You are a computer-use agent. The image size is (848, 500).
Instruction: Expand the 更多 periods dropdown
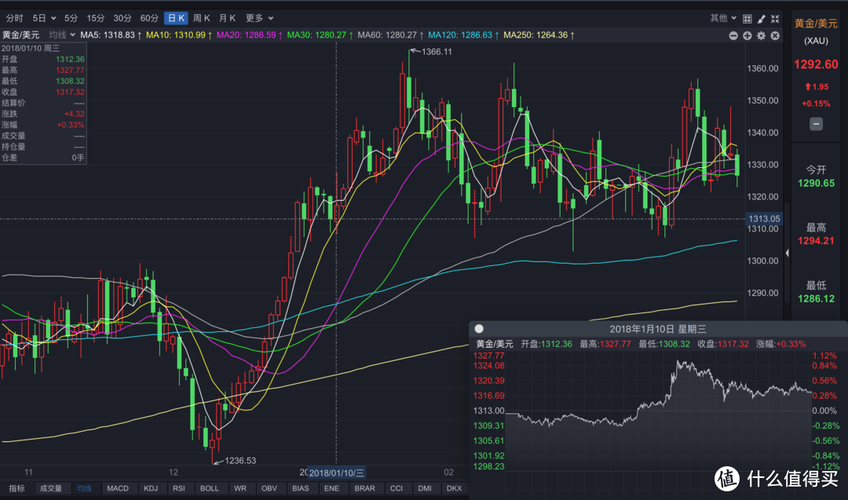pyautogui.click(x=258, y=18)
